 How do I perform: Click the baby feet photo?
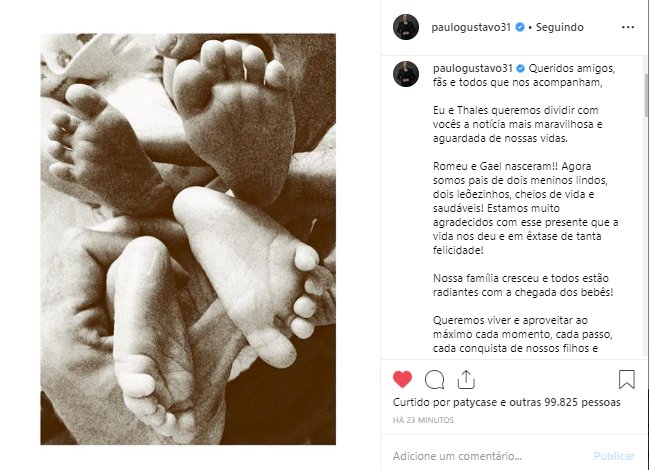(188, 239)
